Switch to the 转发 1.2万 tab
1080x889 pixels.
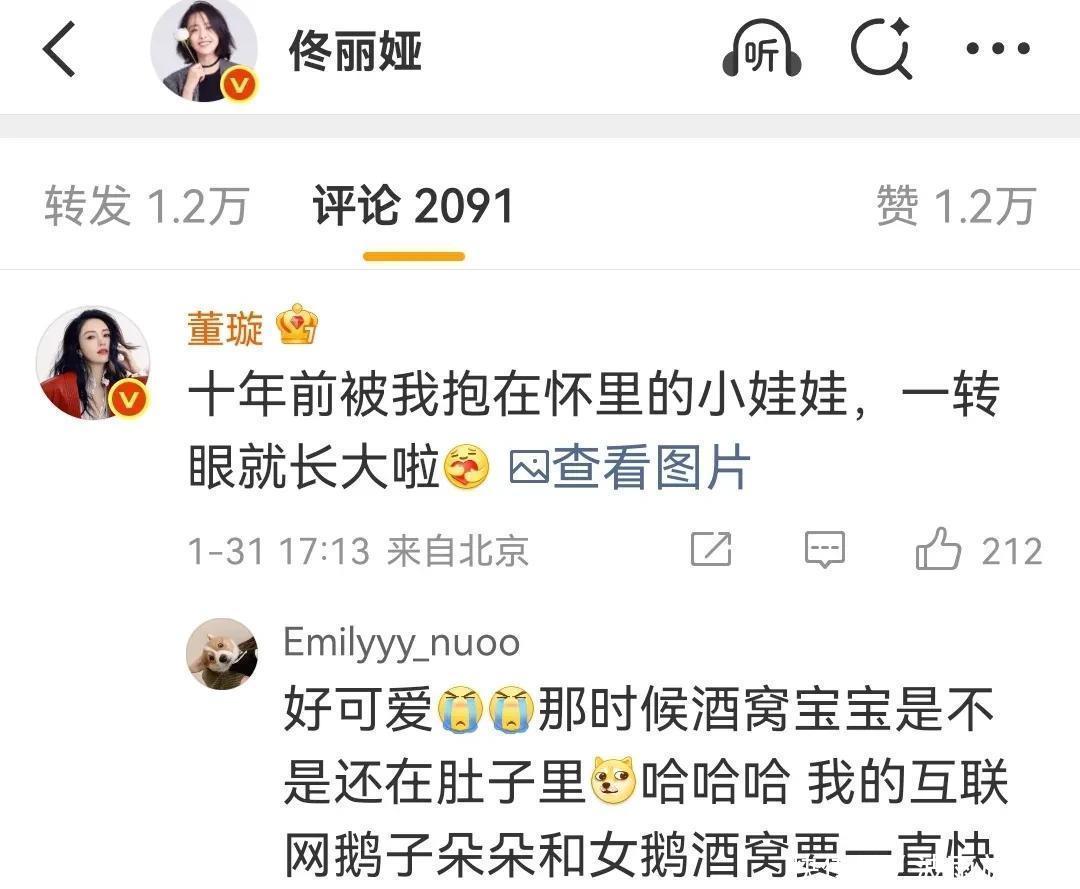pos(146,205)
